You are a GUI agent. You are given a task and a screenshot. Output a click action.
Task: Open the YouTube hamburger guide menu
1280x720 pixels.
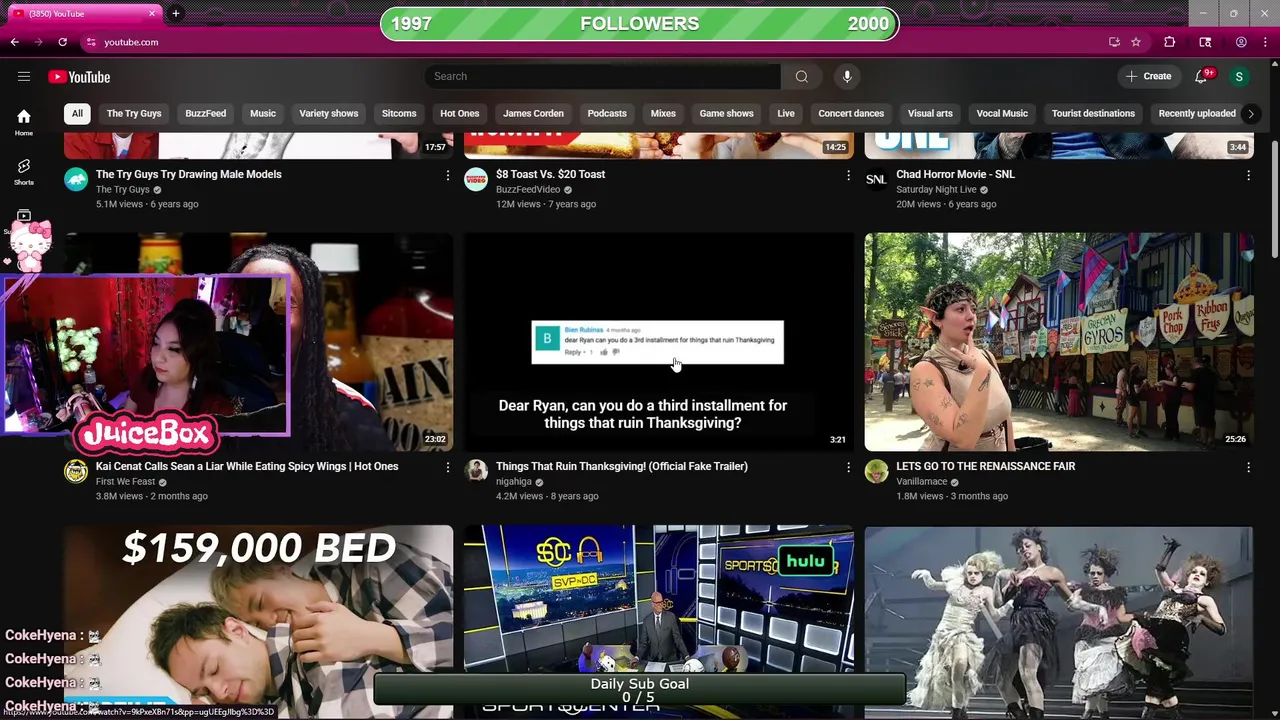click(24, 76)
